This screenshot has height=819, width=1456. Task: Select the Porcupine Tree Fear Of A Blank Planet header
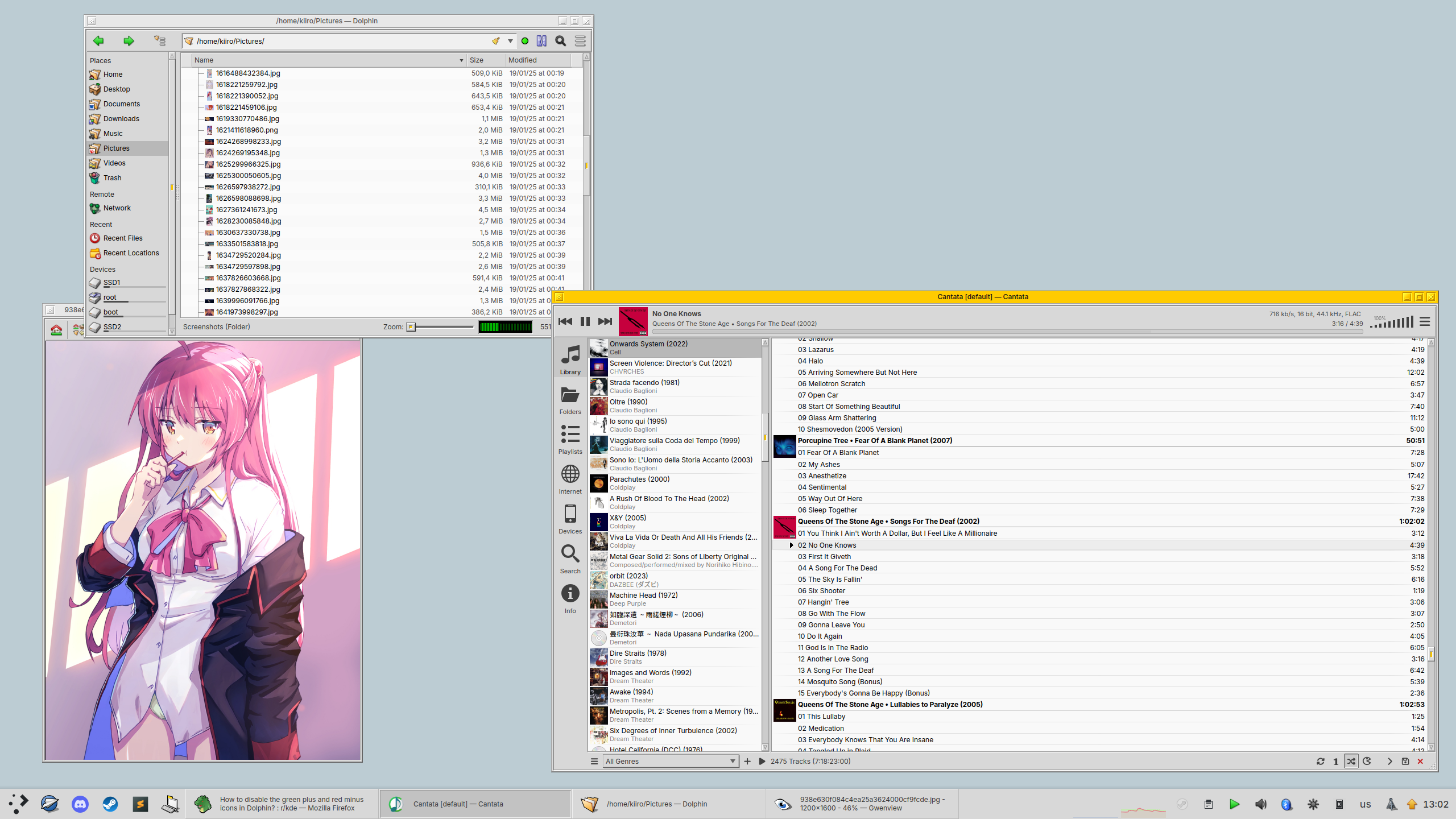1099,441
